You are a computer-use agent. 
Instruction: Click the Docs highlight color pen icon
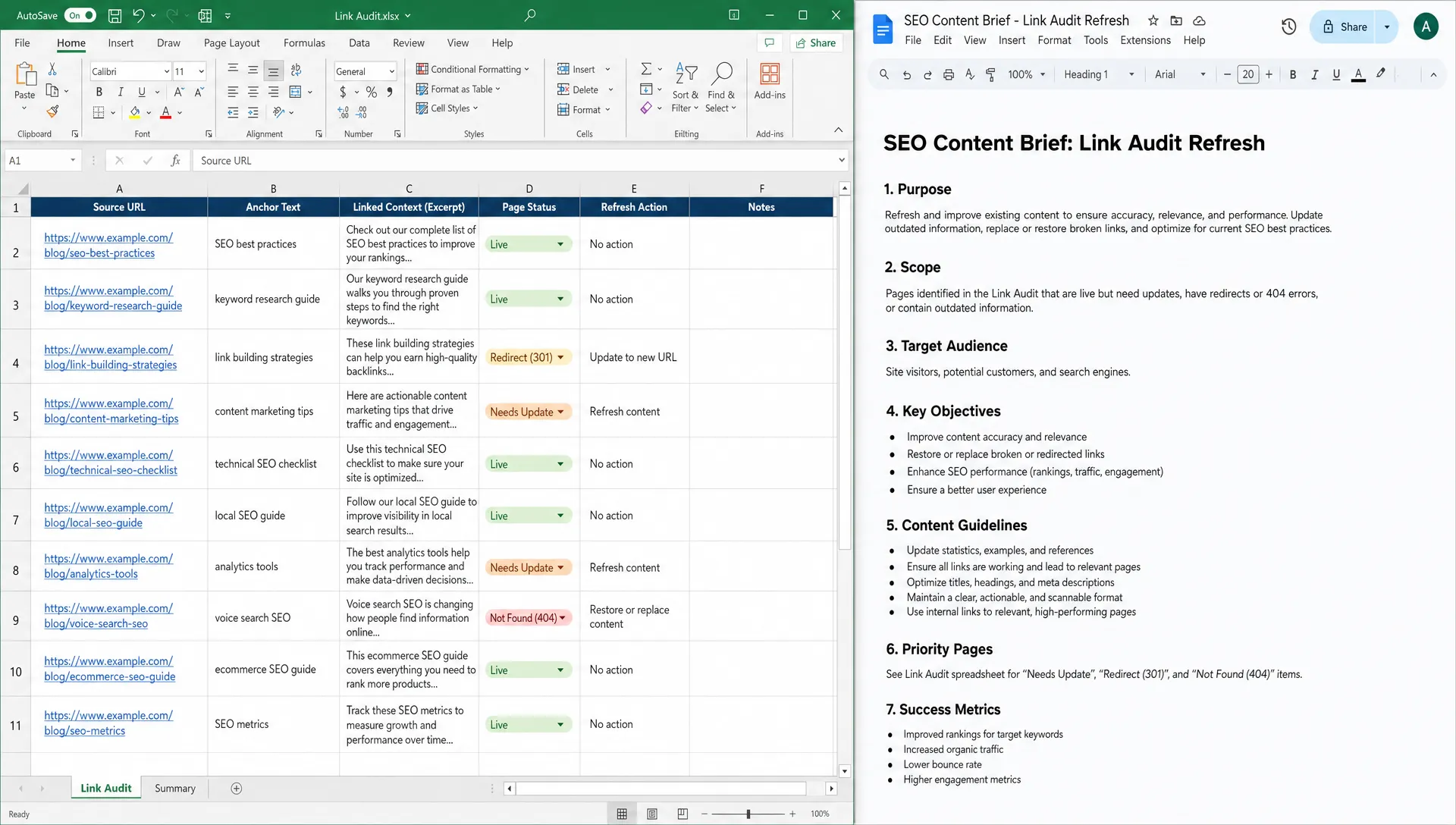[x=1381, y=74]
